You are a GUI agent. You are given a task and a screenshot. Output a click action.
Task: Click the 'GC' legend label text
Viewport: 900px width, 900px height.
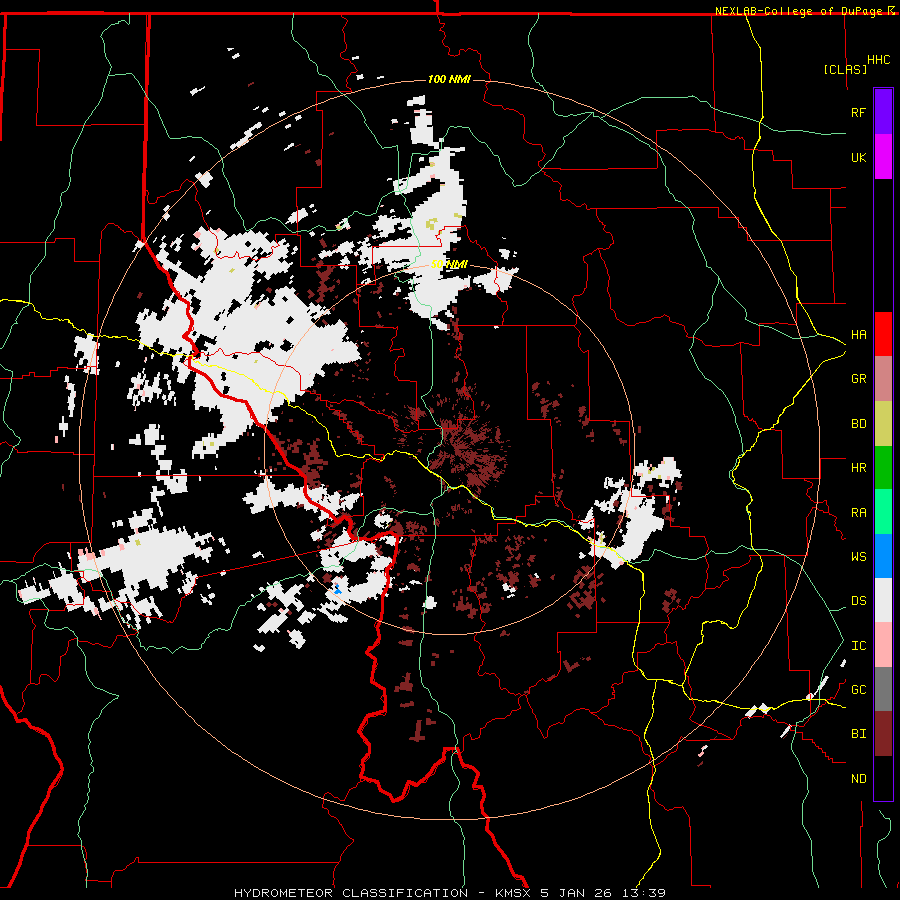pos(858,690)
